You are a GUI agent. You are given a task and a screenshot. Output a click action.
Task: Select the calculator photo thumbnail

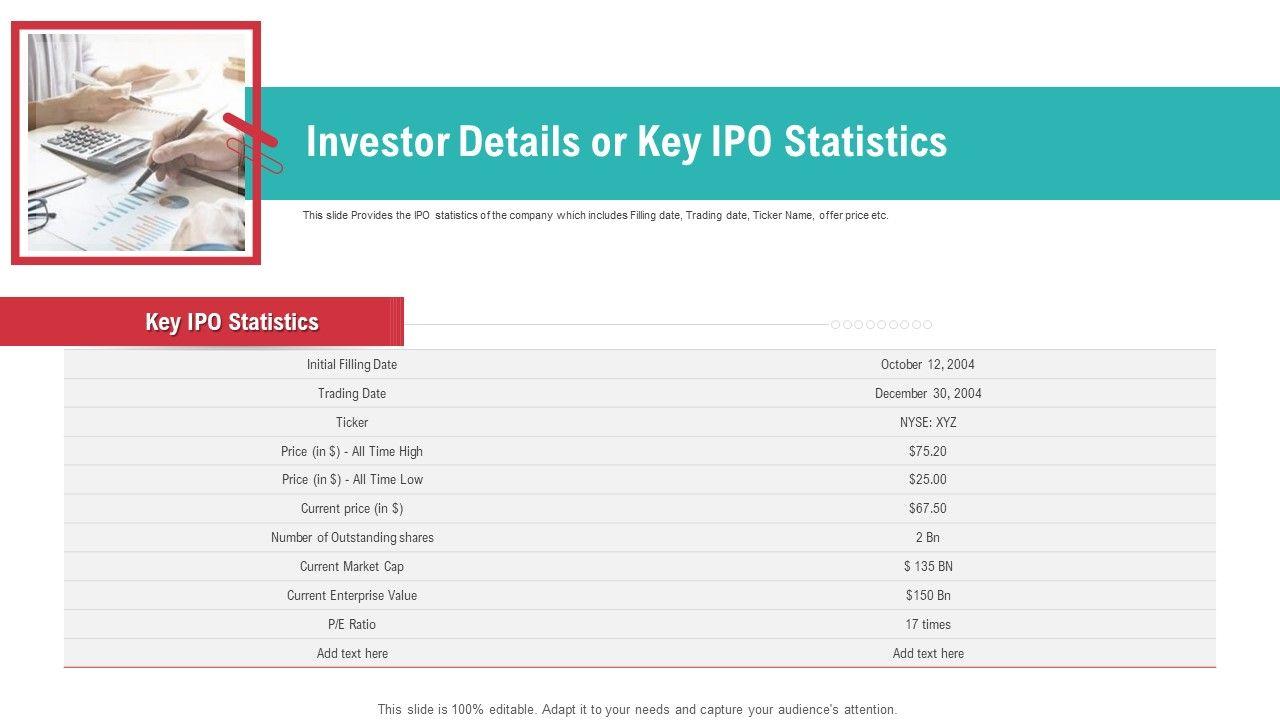136,142
